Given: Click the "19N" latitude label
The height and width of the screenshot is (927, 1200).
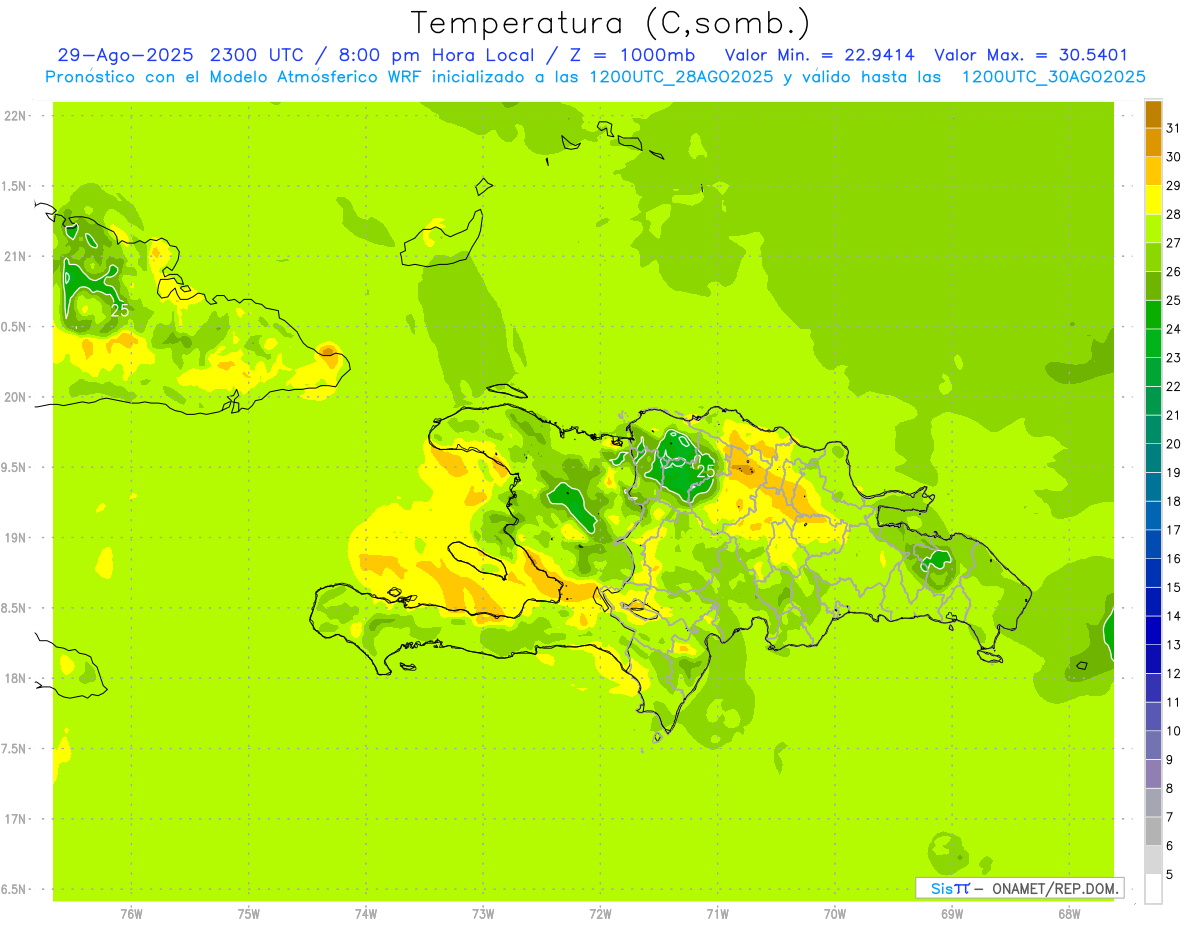Looking at the screenshot, I should click(14, 538).
